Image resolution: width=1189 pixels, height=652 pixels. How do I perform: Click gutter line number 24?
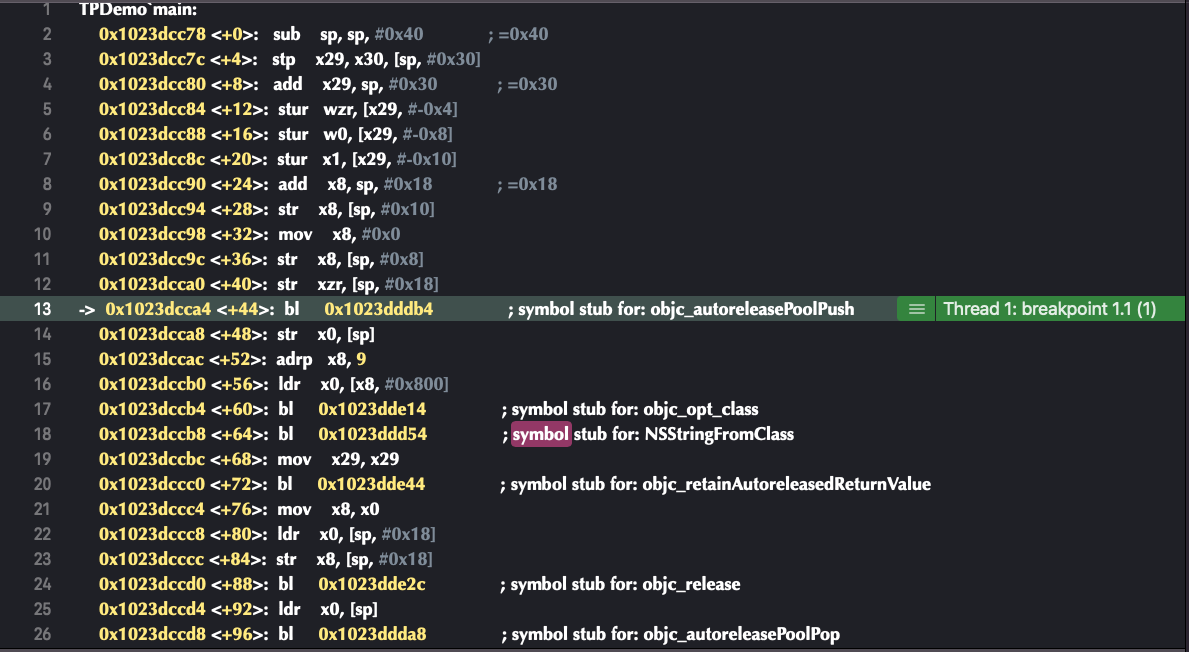point(42,585)
